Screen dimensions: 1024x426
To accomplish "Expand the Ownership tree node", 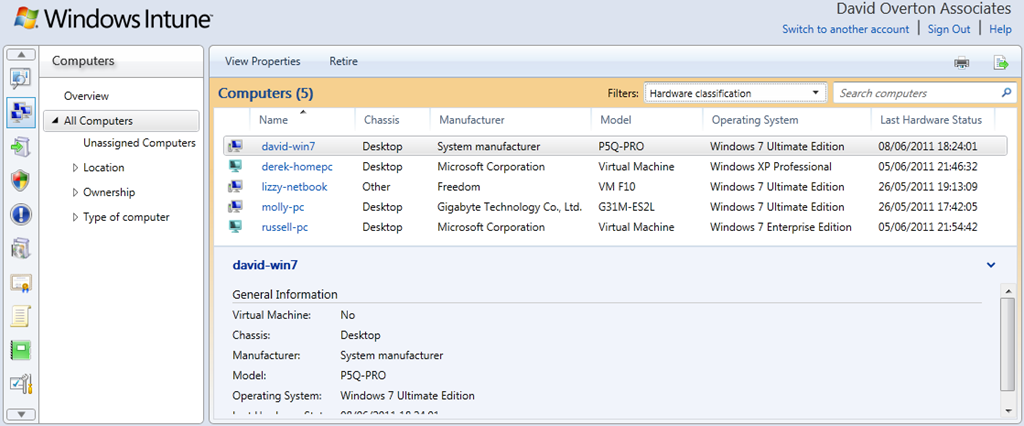I will click(75, 193).
